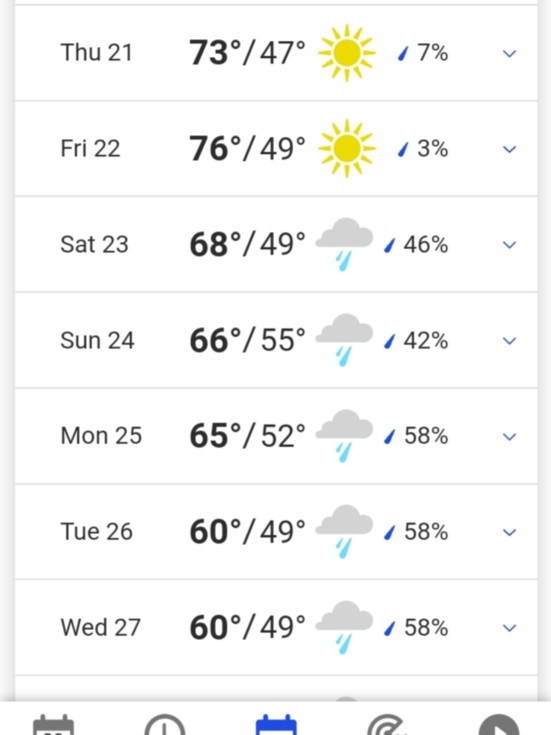The image size is (551, 735).
Task: Open the radar tab in bottom bar
Action: pyautogui.click(x=387, y=725)
